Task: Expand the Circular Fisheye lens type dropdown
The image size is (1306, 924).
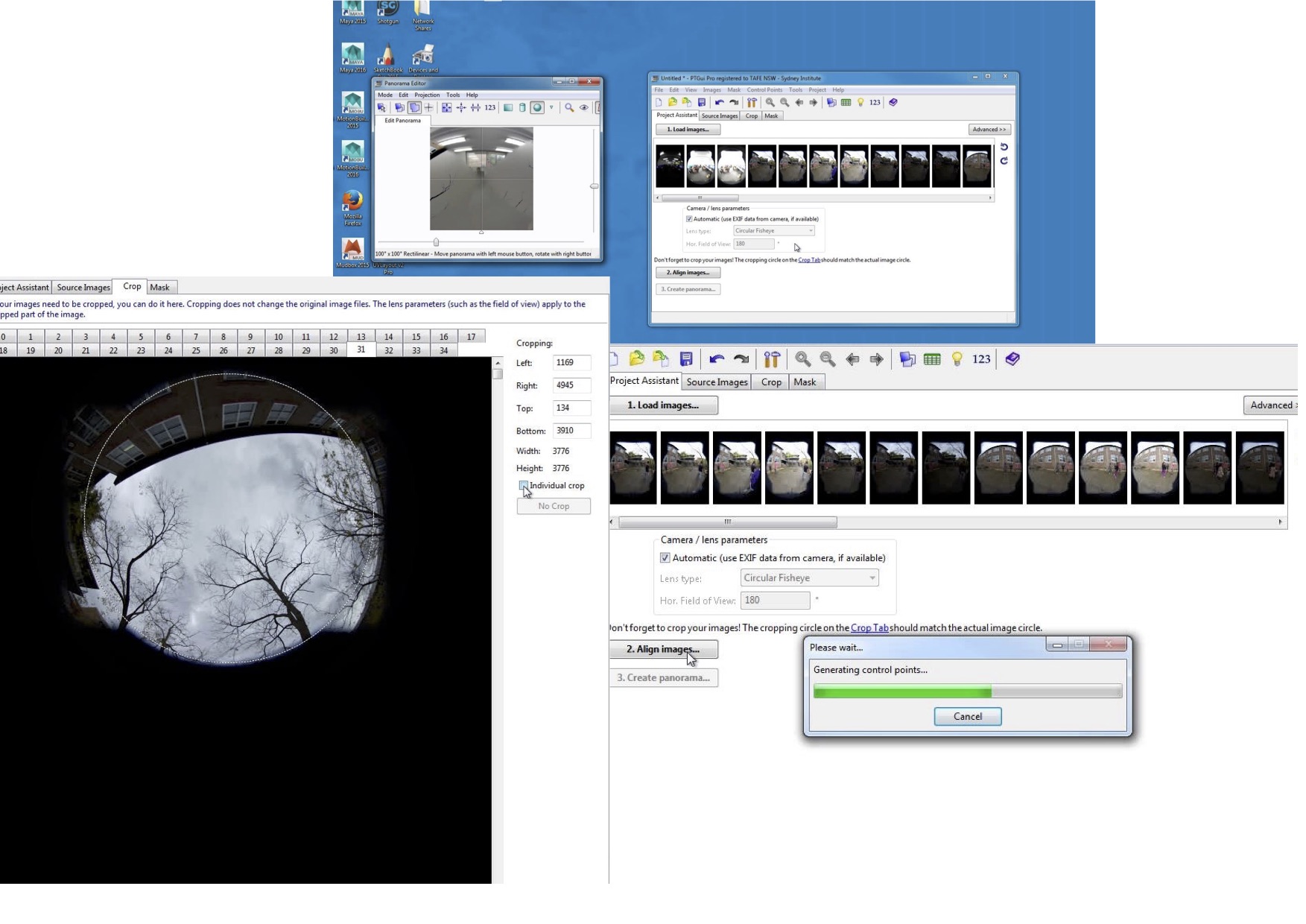Action: (810, 578)
